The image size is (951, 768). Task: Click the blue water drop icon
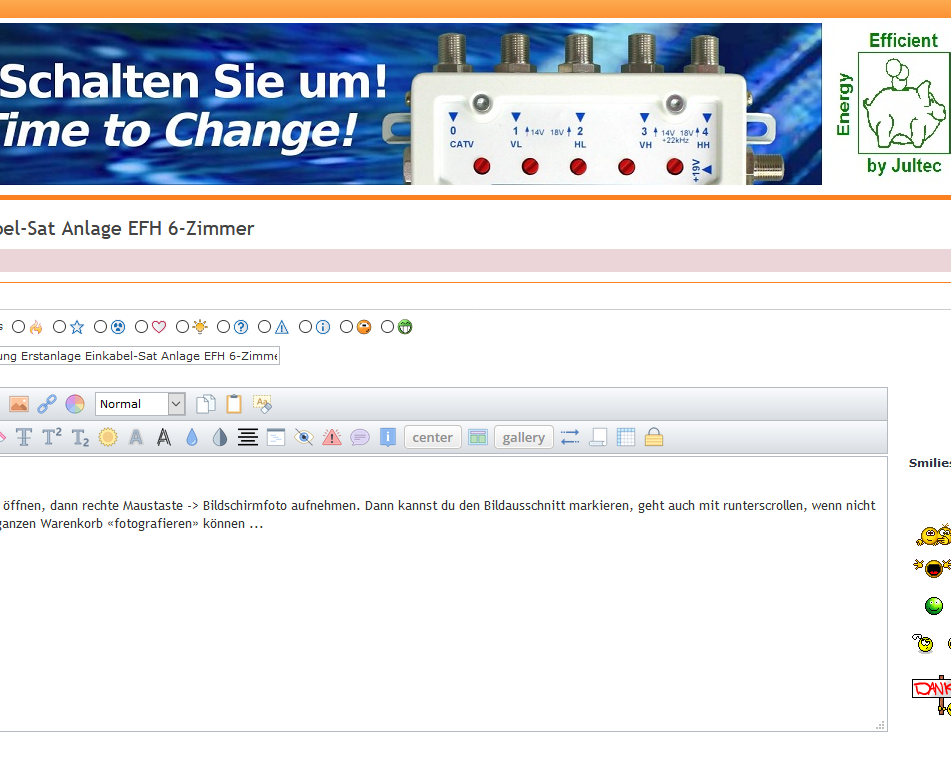(x=192, y=437)
